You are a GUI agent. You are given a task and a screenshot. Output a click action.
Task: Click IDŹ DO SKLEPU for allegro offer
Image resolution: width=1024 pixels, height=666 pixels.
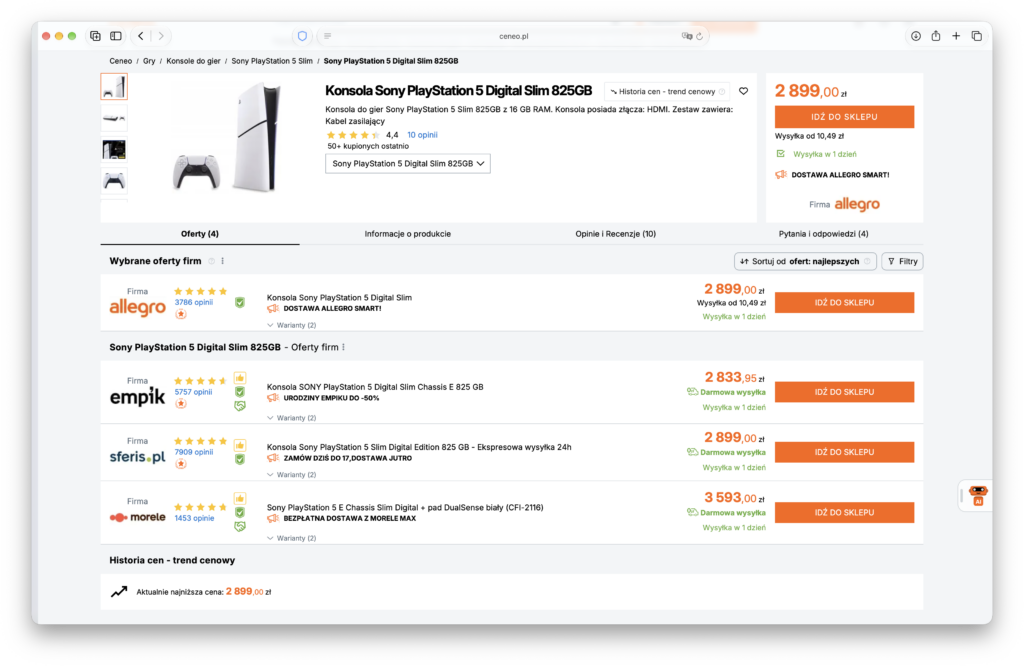pyautogui.click(x=844, y=302)
